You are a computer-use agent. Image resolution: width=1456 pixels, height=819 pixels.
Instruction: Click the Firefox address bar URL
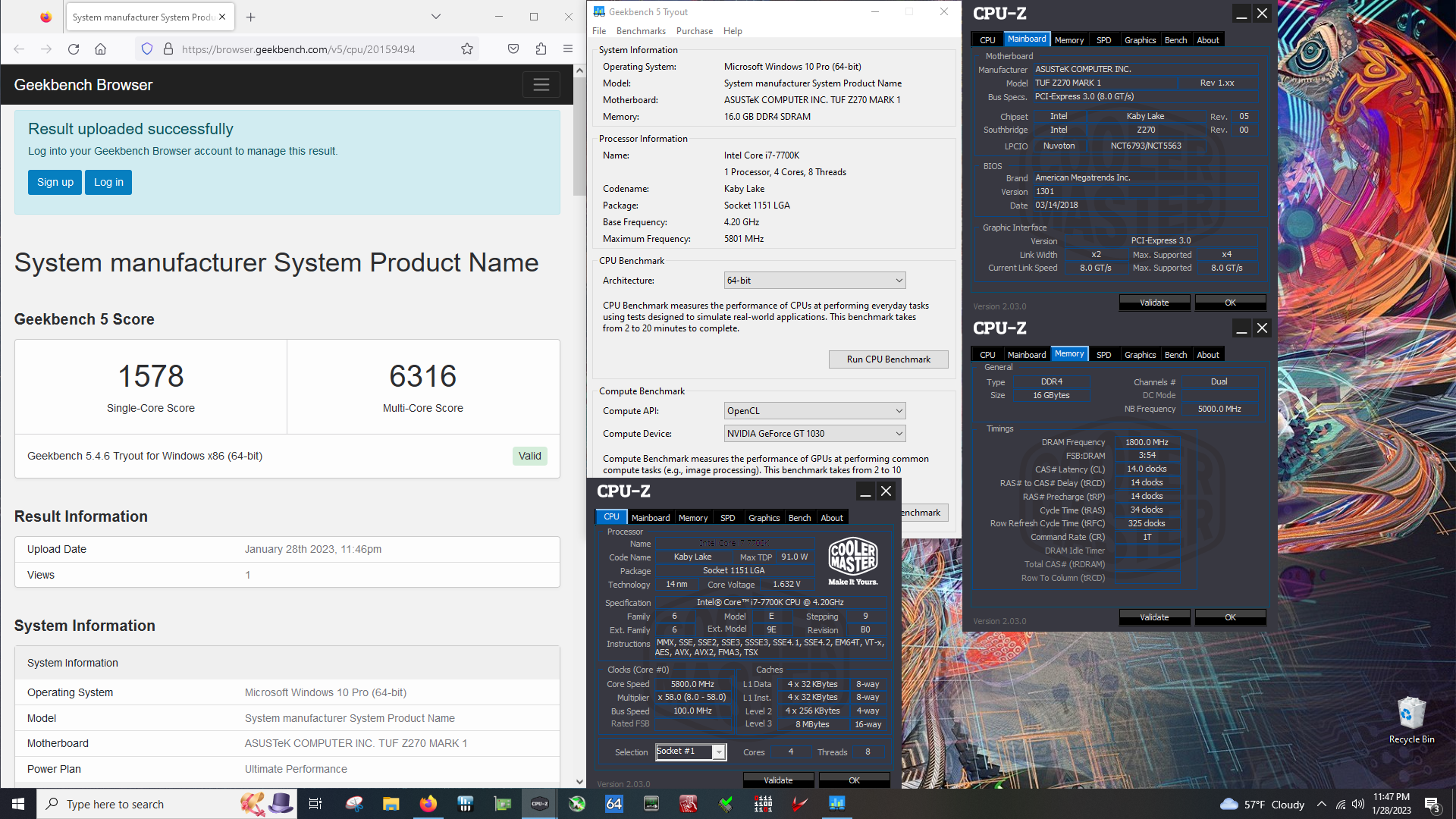(299, 49)
